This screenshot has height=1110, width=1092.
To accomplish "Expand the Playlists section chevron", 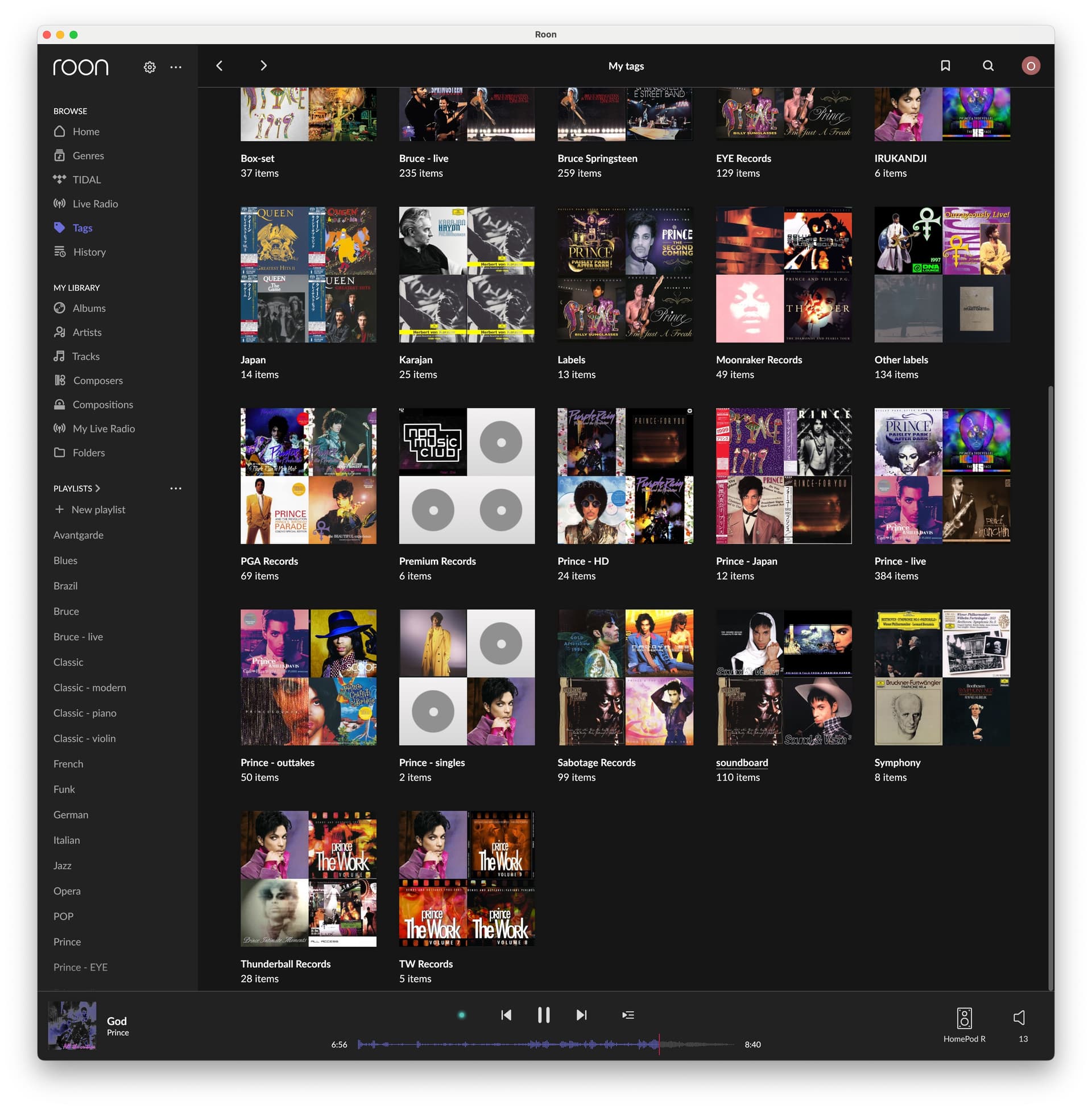I will [97, 488].
